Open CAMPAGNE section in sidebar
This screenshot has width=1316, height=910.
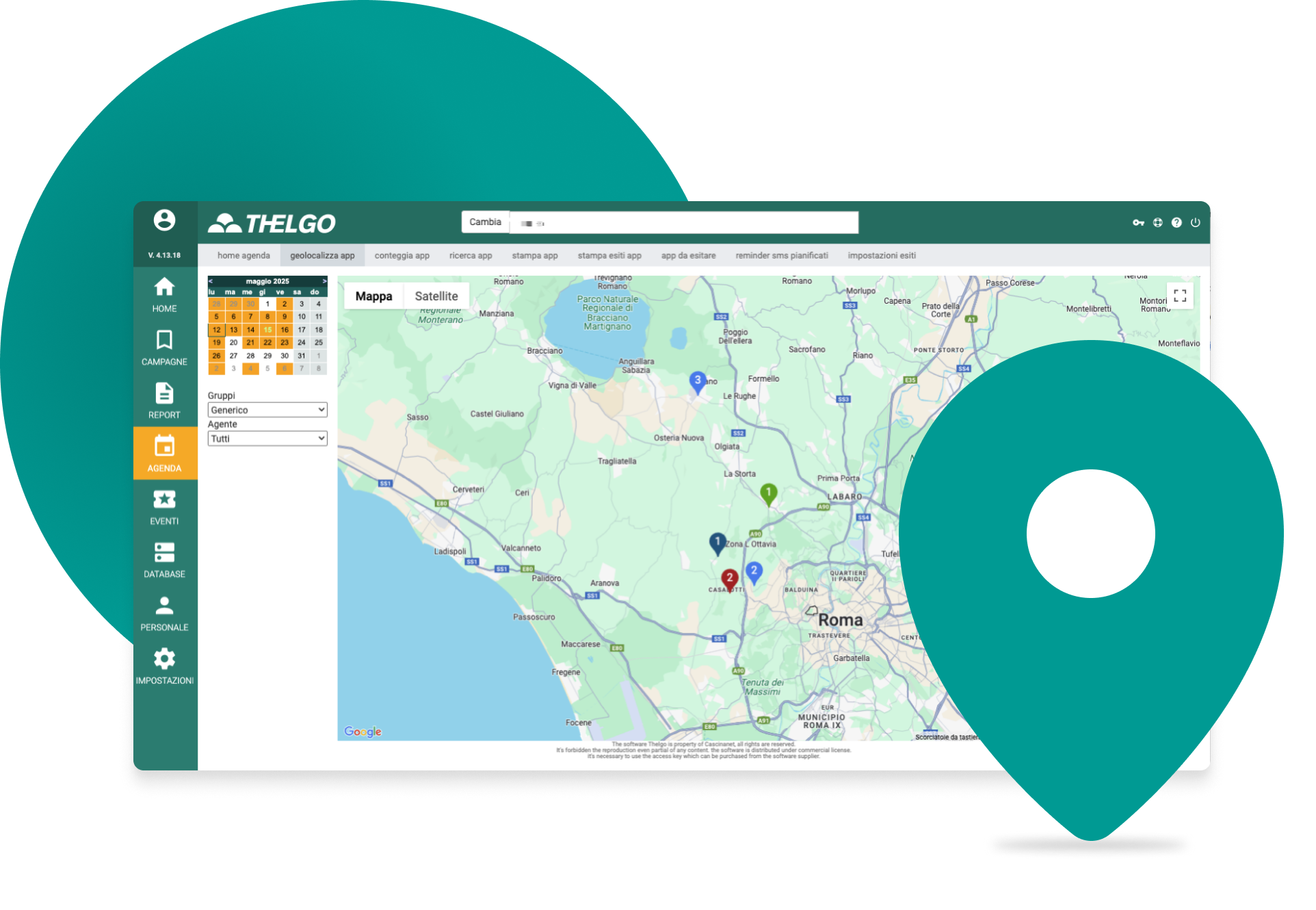point(164,348)
